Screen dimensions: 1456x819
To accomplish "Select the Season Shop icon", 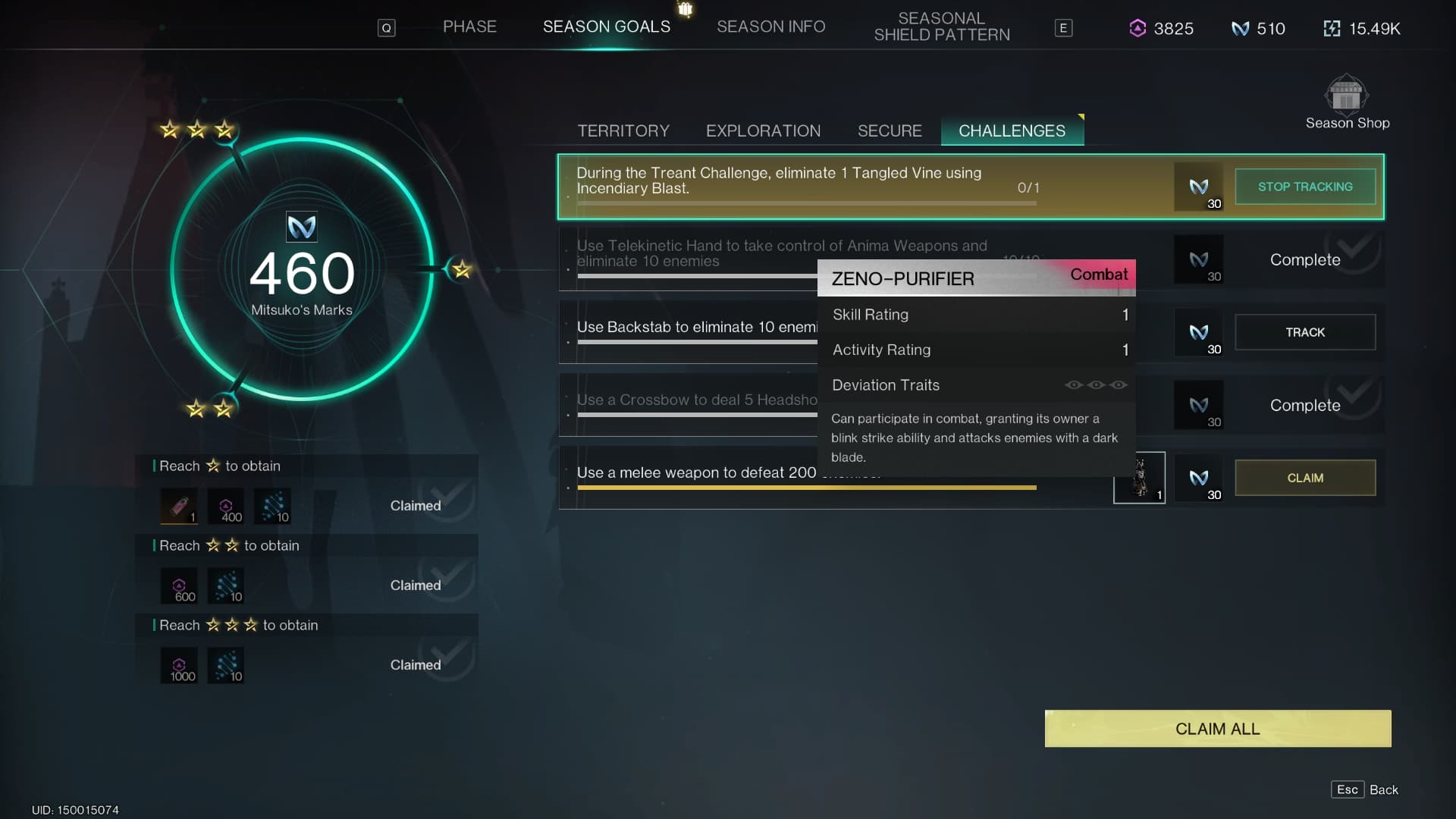I will pyautogui.click(x=1346, y=93).
